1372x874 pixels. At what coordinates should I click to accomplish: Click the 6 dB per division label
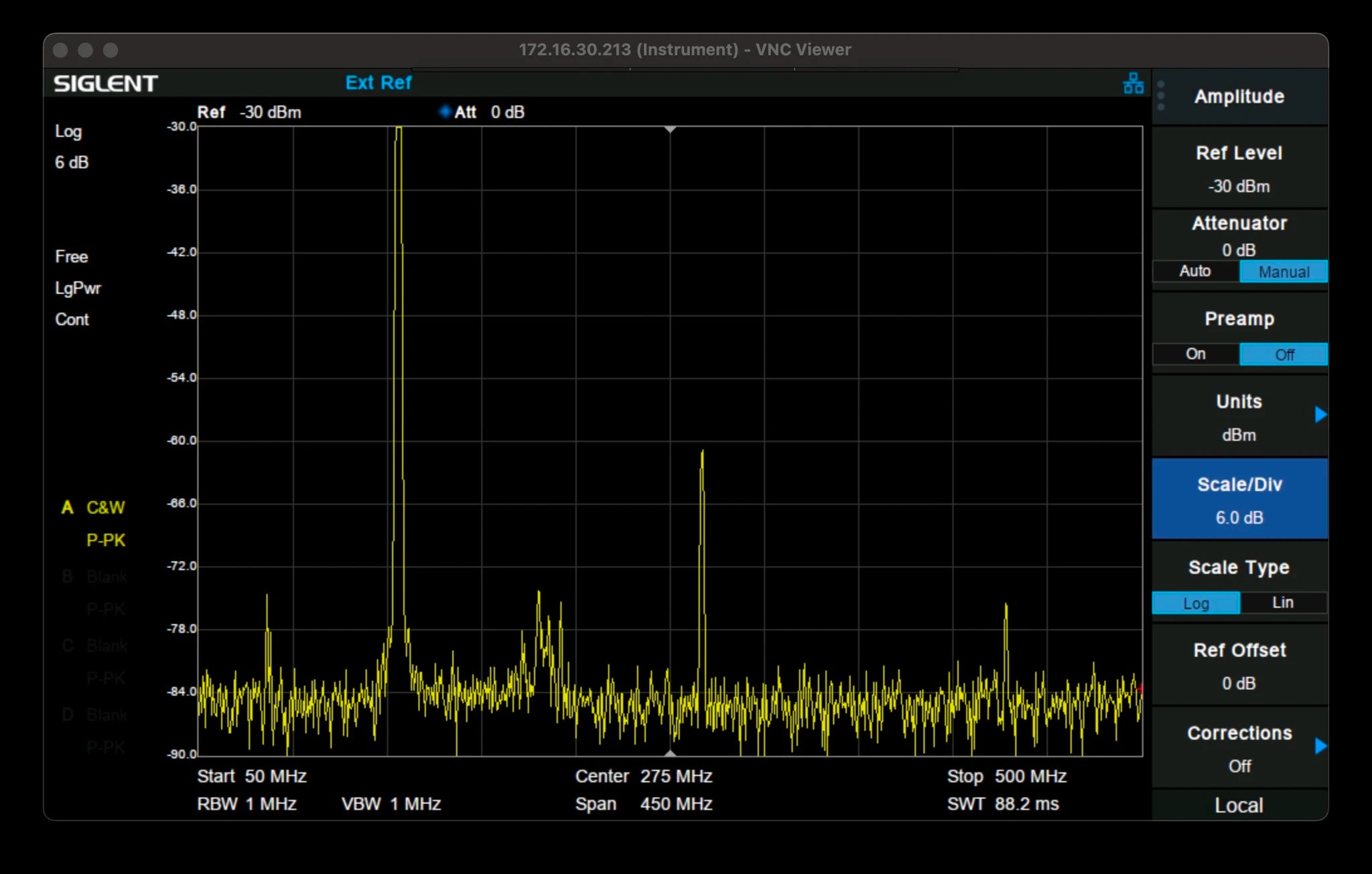click(x=72, y=162)
